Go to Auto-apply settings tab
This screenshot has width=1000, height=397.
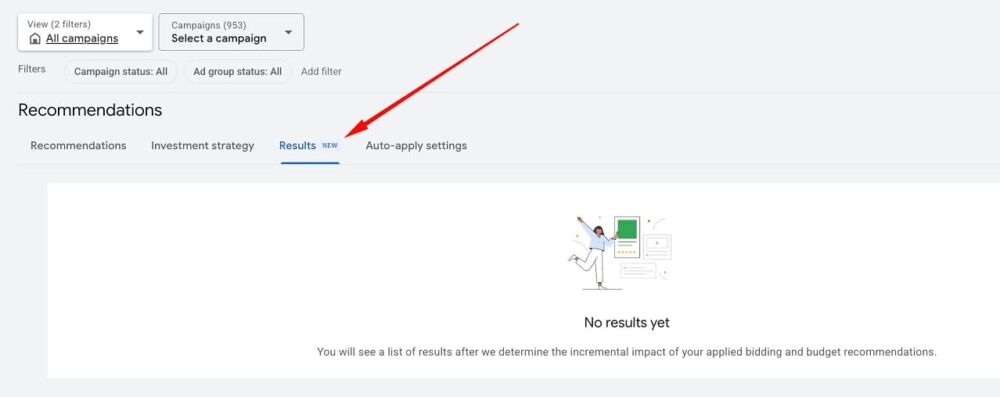[x=416, y=146]
